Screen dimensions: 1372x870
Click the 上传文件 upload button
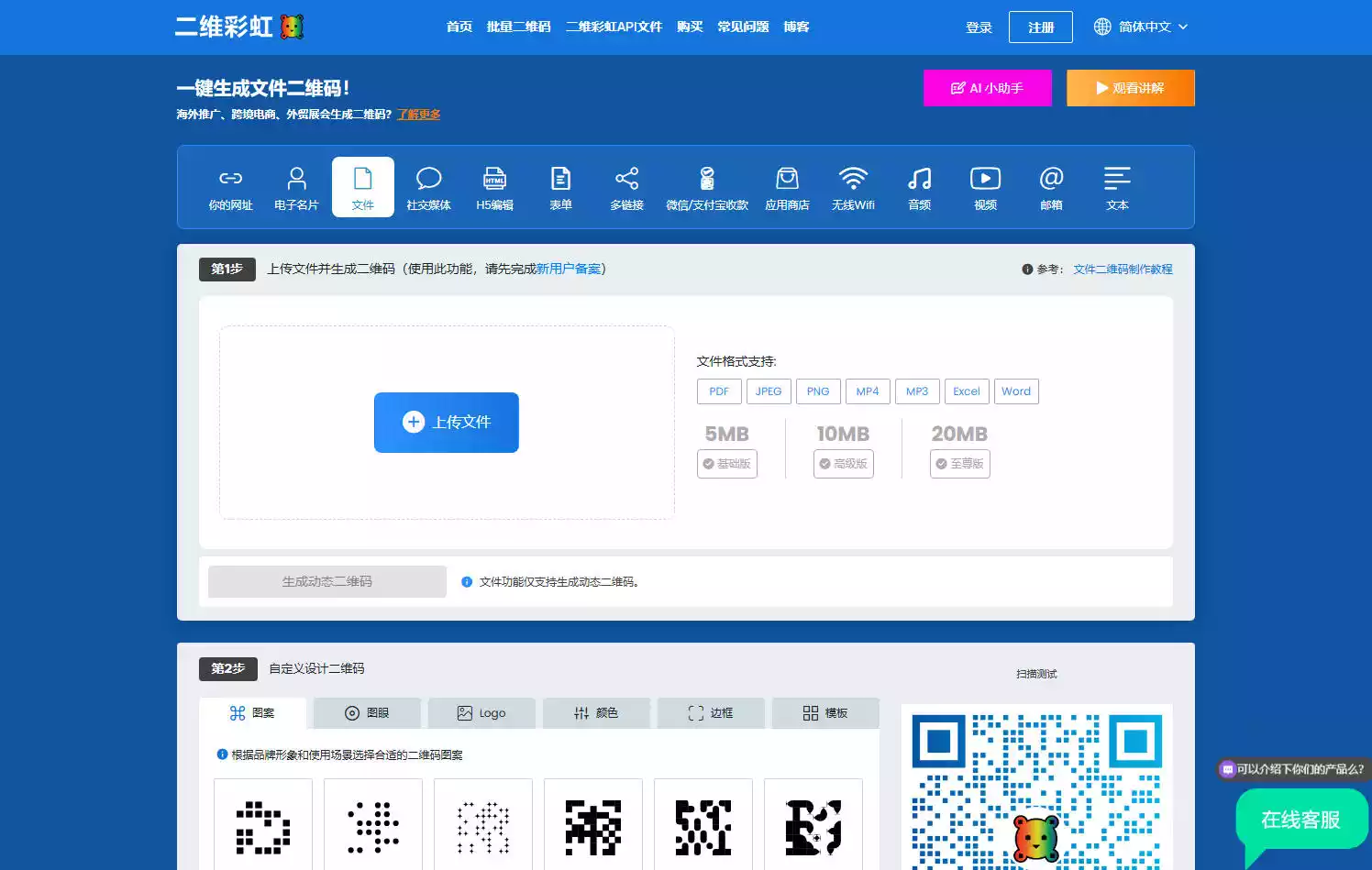[x=447, y=423]
